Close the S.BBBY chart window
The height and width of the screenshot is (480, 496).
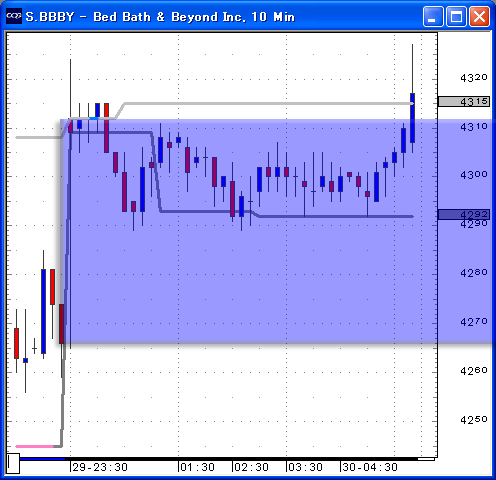[x=479, y=16]
